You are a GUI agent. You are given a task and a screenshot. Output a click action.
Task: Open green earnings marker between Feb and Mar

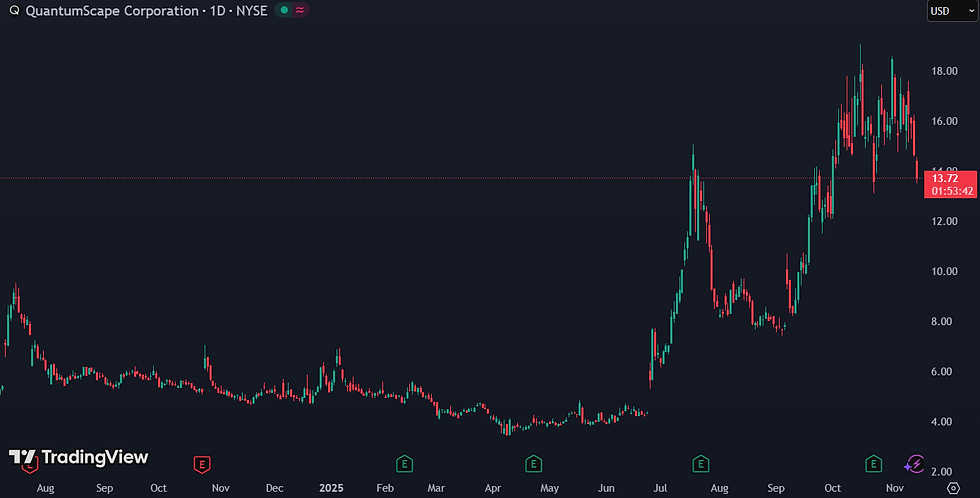click(404, 464)
